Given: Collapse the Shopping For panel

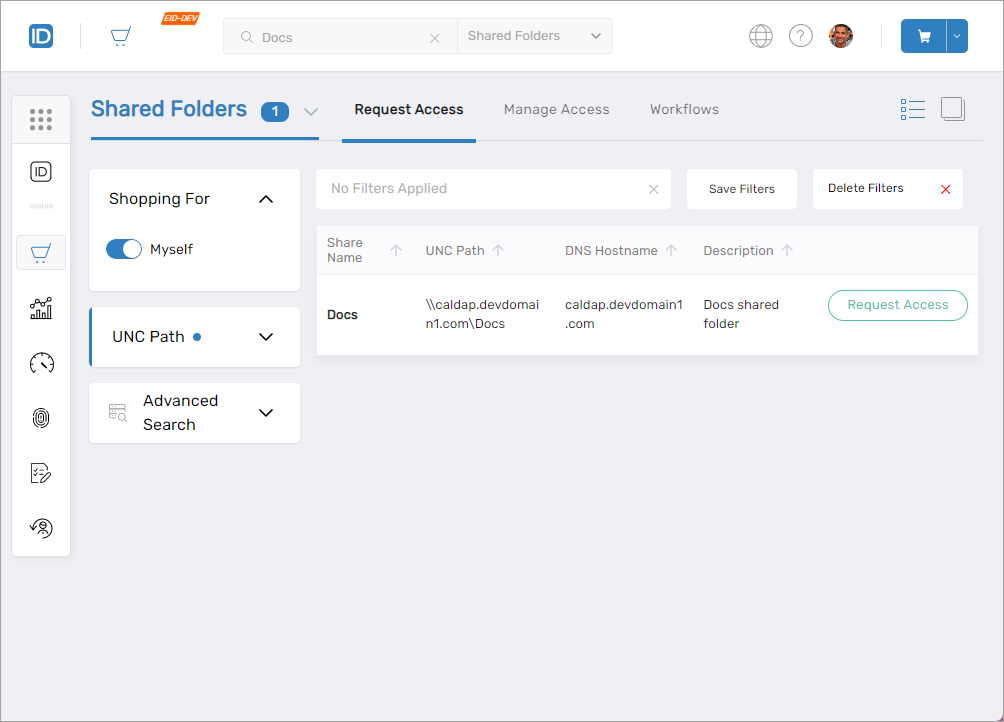Looking at the screenshot, I should click(x=265, y=199).
